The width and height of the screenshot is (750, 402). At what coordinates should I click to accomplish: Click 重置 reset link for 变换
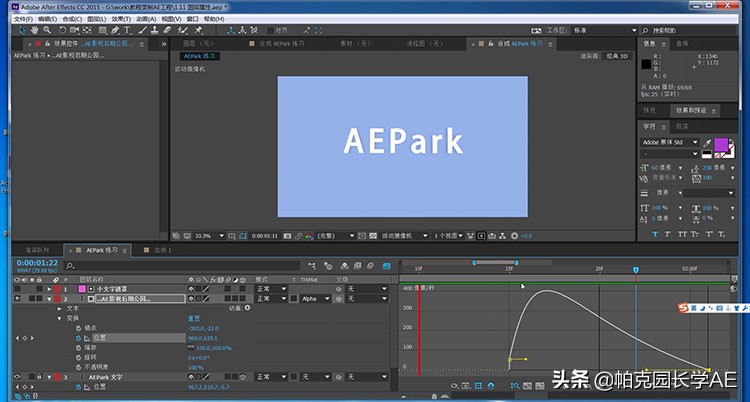[194, 318]
